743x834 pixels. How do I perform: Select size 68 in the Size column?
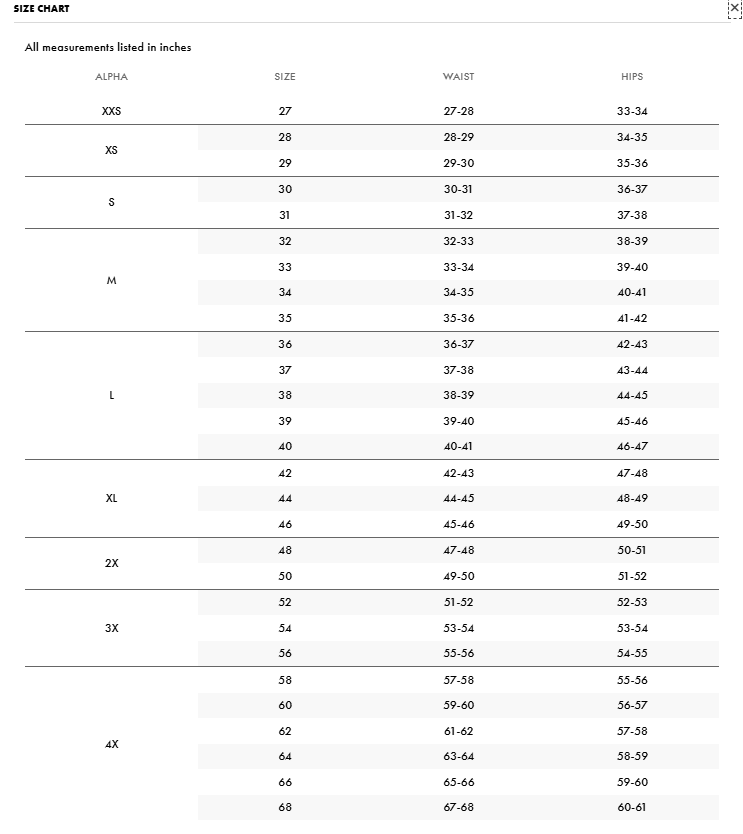click(x=285, y=808)
